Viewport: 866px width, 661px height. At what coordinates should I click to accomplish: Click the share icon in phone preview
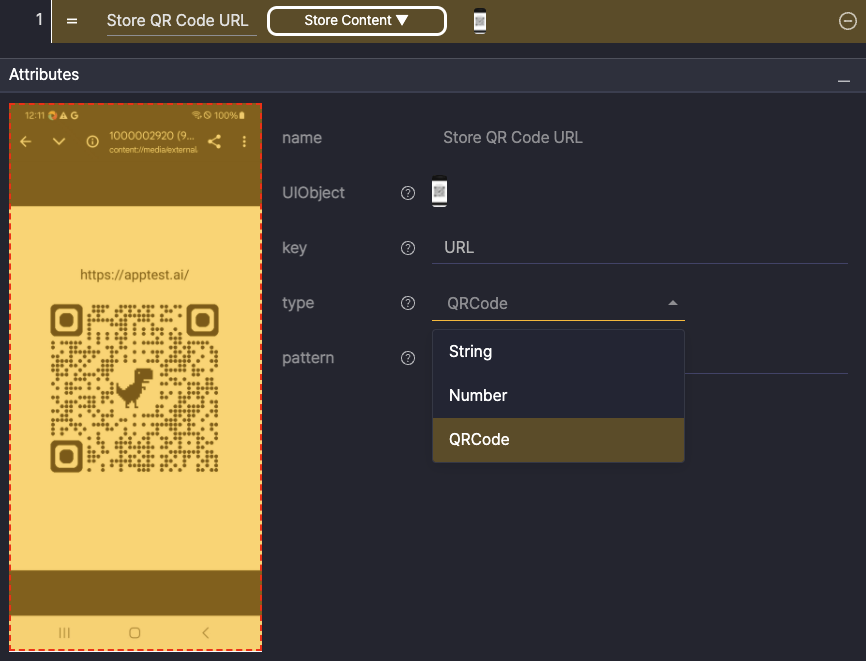[214, 142]
